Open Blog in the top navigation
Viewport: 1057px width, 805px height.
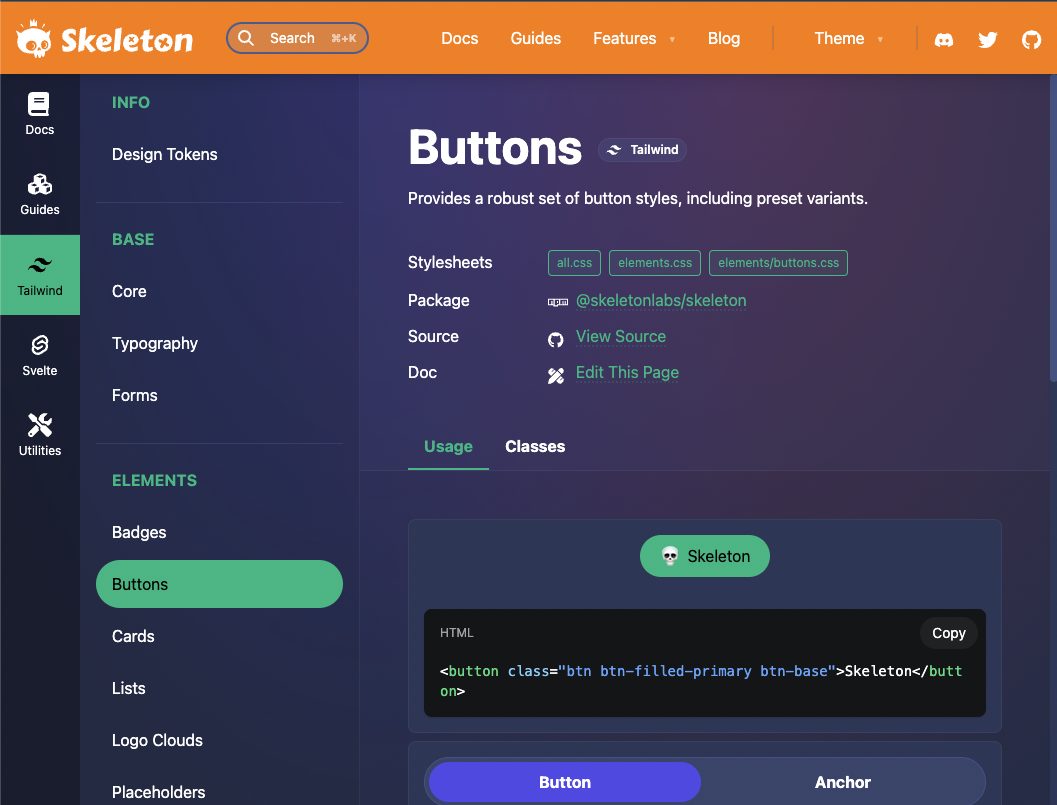724,38
